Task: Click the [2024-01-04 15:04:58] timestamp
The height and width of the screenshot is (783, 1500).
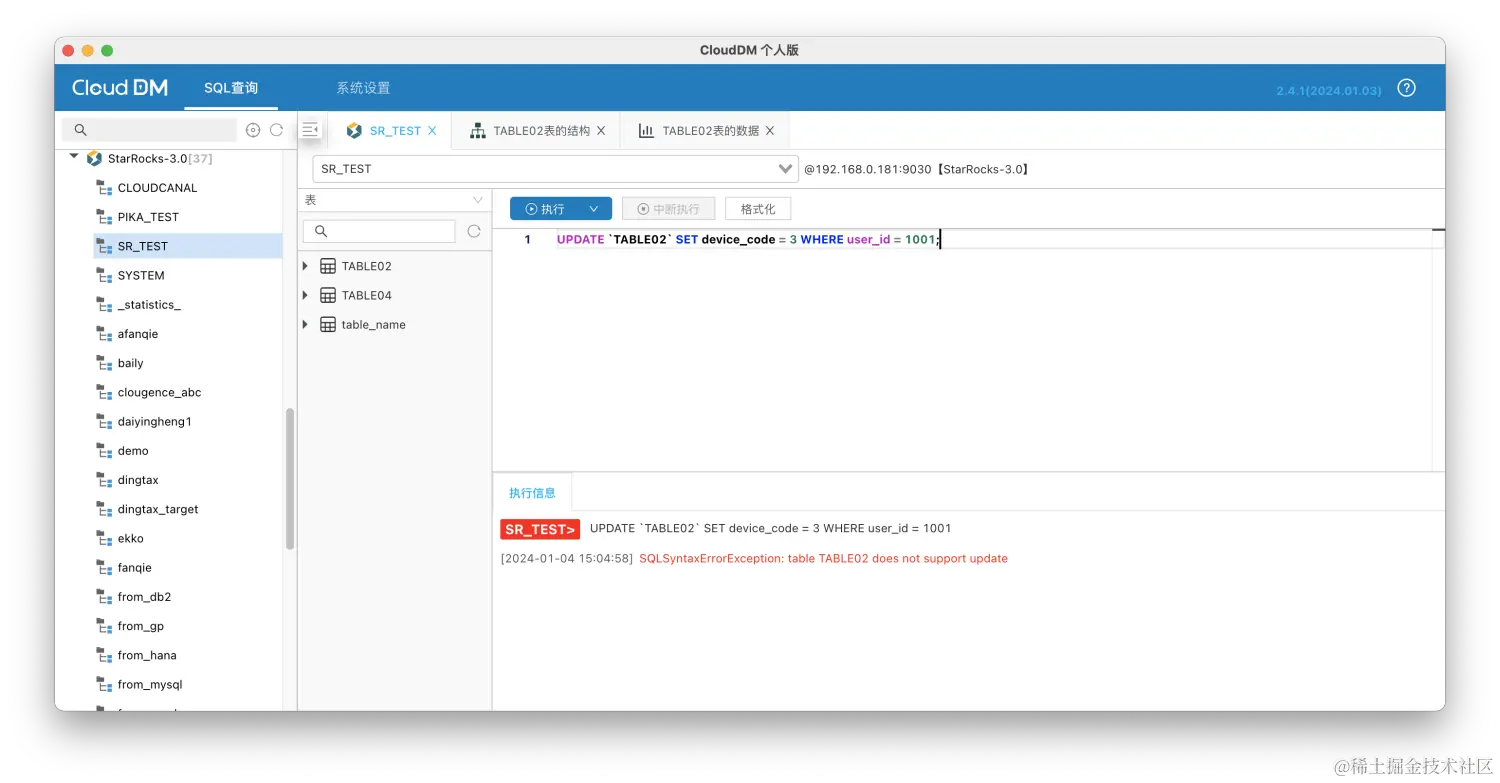Action: tap(567, 559)
